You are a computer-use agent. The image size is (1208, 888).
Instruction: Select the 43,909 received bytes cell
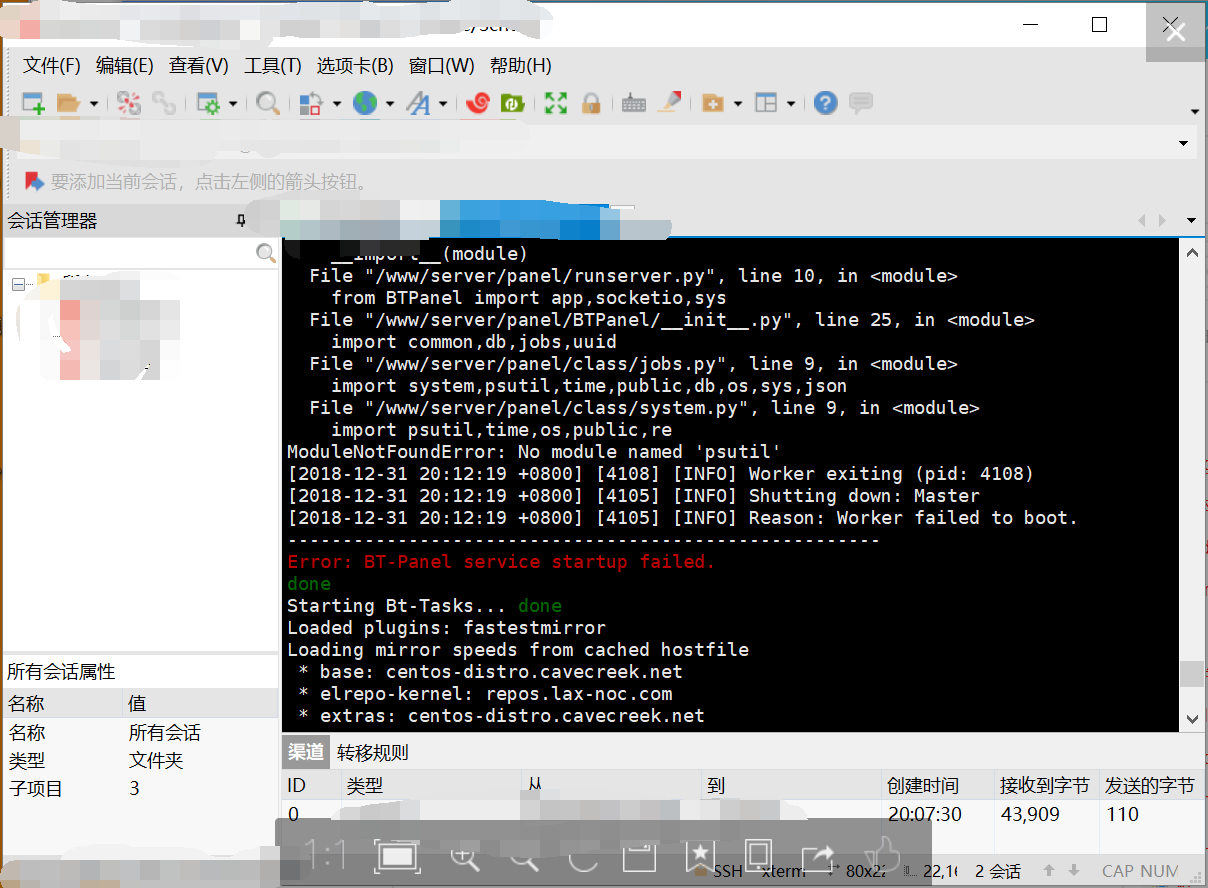click(x=1030, y=814)
